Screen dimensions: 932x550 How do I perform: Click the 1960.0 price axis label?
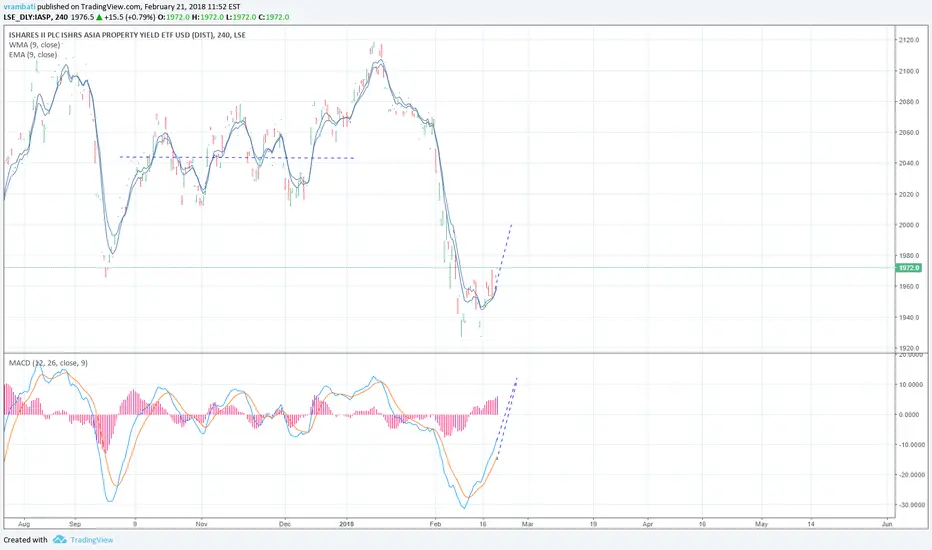pyautogui.click(x=909, y=287)
